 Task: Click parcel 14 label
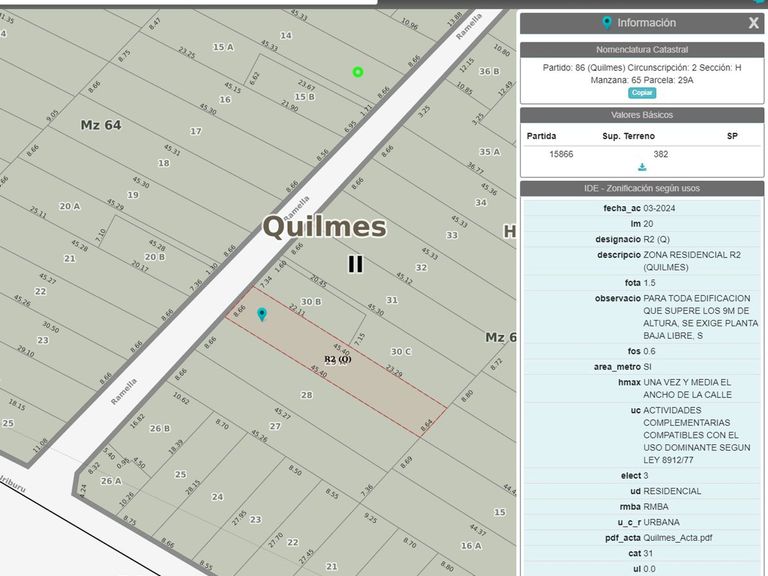[x=286, y=35]
